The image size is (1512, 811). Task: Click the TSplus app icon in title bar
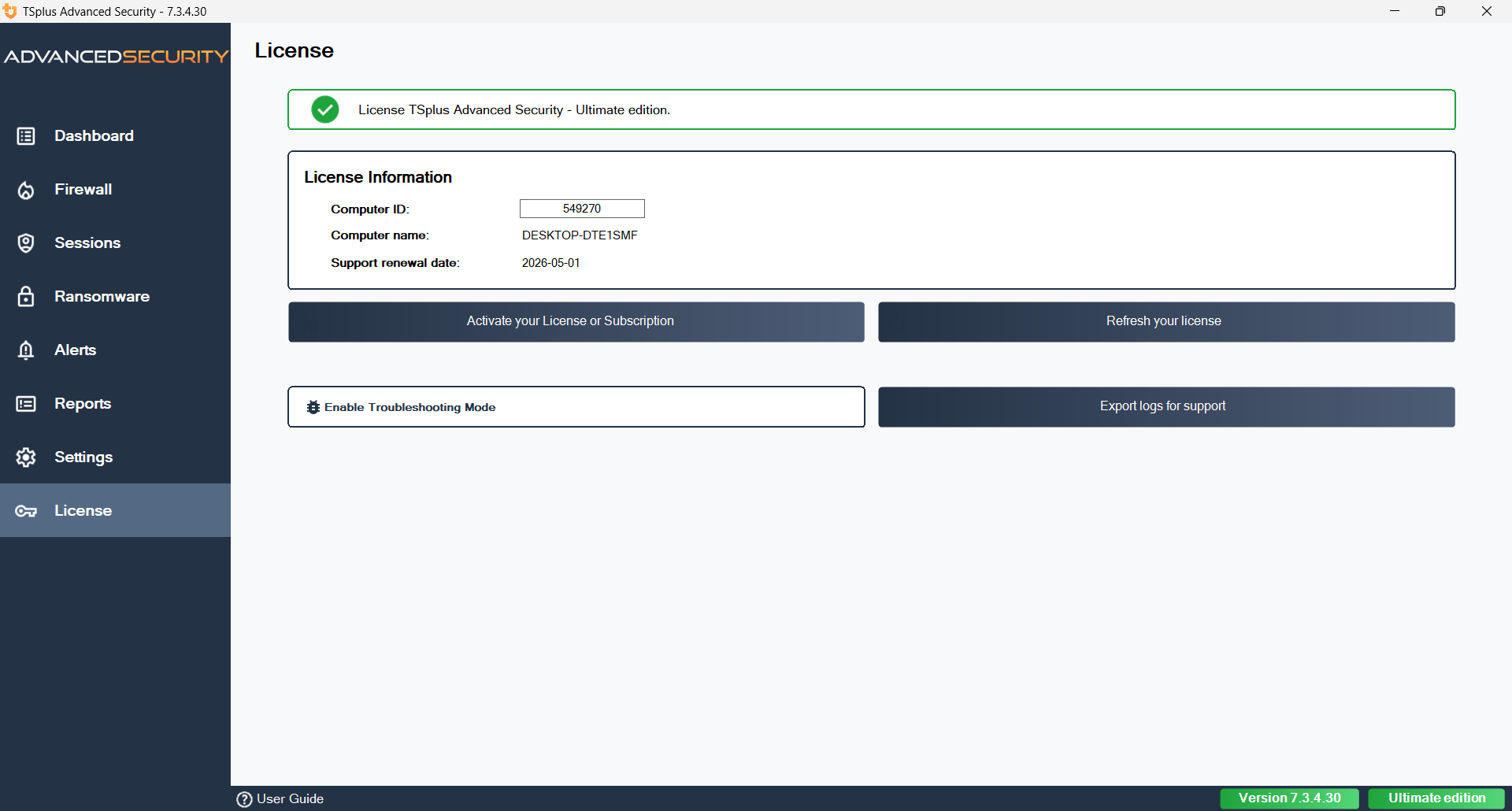9,11
